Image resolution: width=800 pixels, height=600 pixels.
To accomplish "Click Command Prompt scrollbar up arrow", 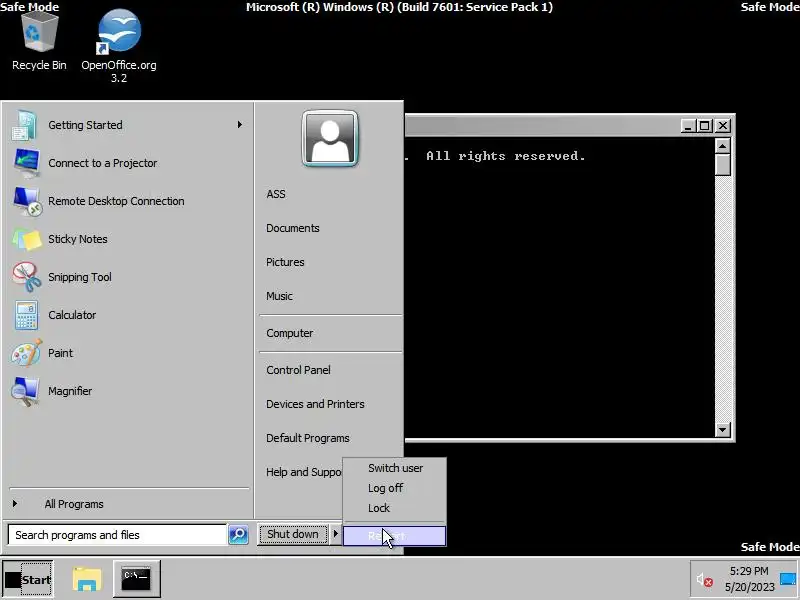I will click(x=722, y=146).
